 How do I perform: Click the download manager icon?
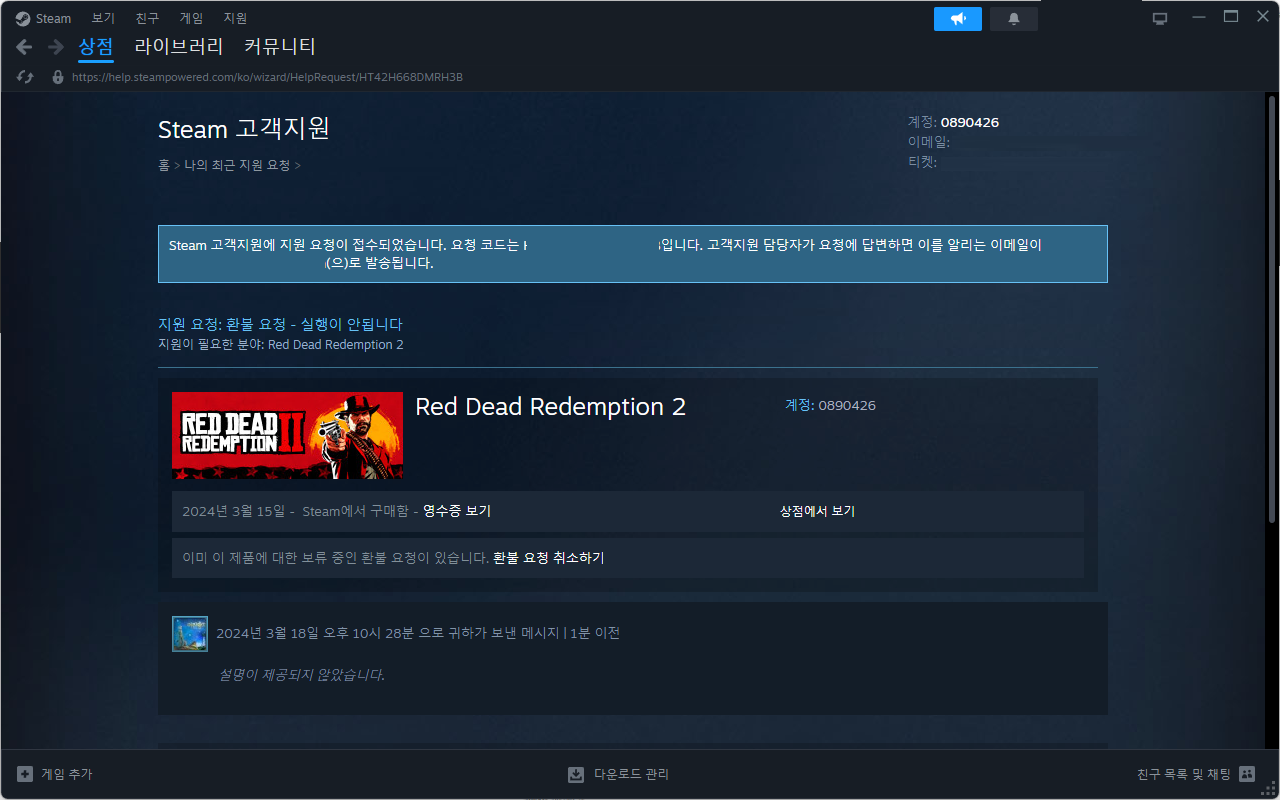576,774
